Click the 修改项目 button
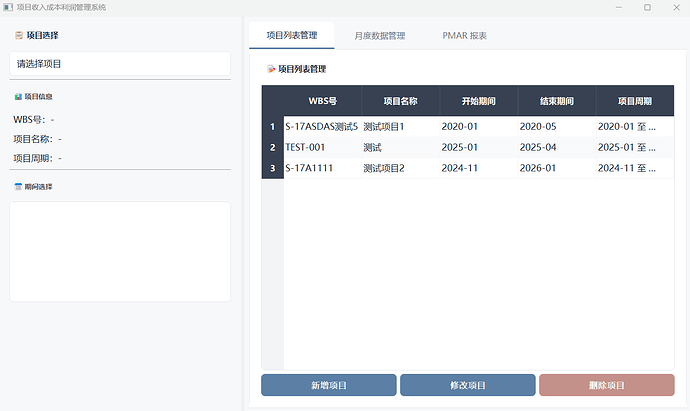The height and width of the screenshot is (411, 690). tap(468, 385)
